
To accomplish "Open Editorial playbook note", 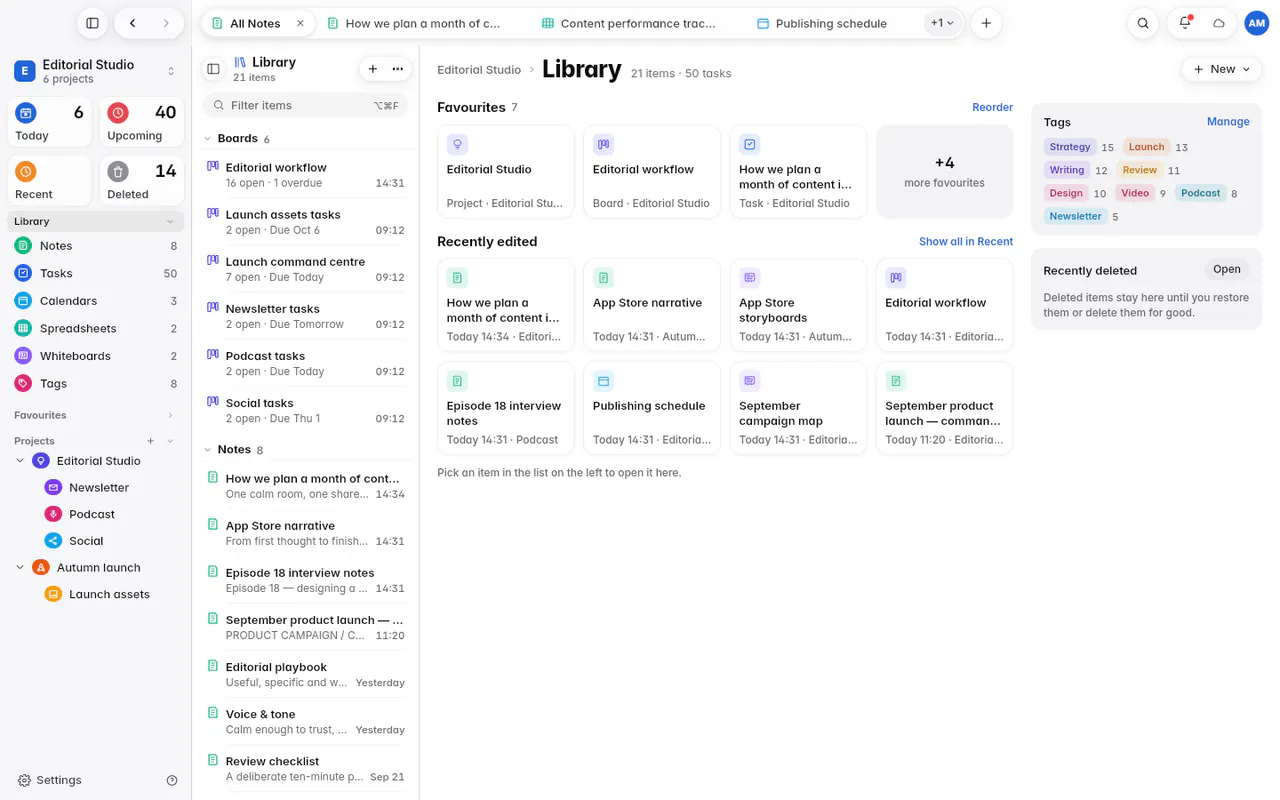I will 305,674.
